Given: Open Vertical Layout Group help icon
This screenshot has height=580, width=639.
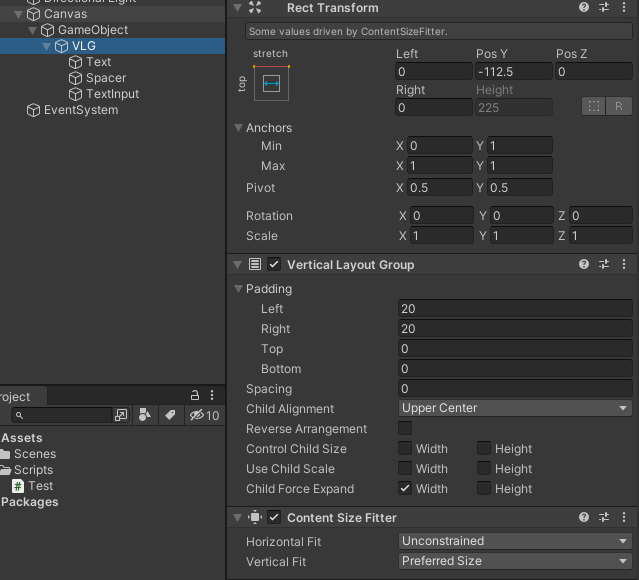Looking at the screenshot, I should pos(584,264).
